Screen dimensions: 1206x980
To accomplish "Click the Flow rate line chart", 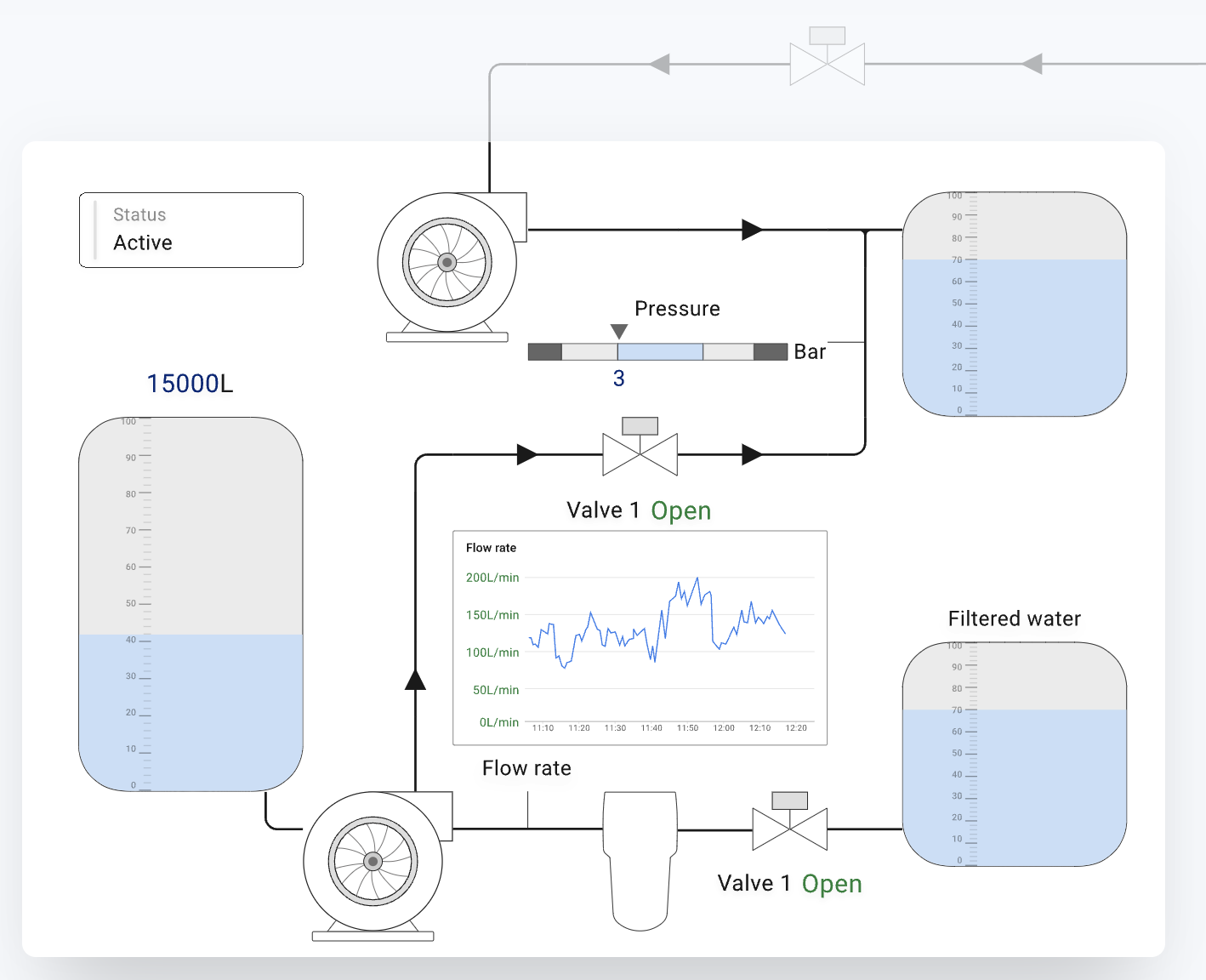I will [x=640, y=638].
